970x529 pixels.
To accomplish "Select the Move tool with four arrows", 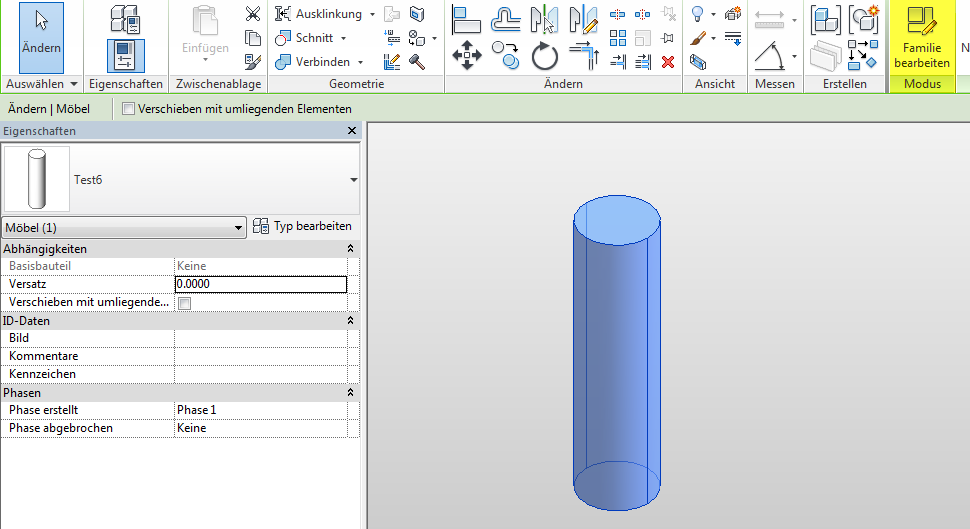I will tap(467, 55).
